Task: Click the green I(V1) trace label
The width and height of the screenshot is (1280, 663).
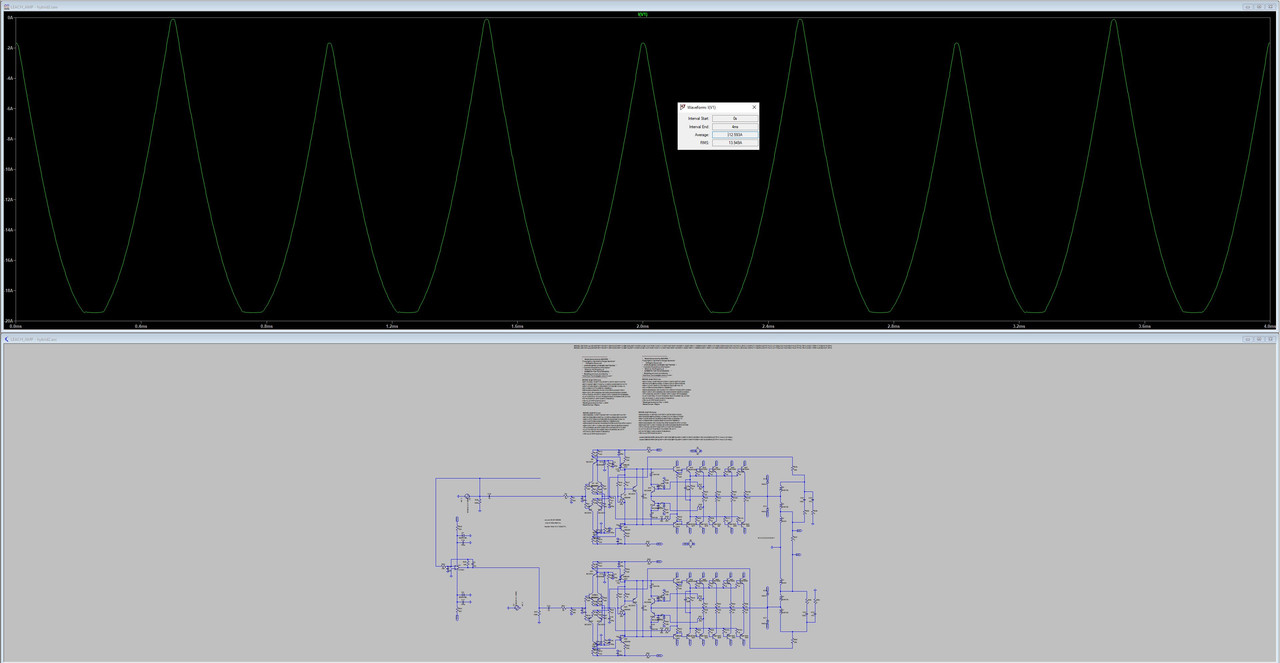Action: [x=642, y=14]
